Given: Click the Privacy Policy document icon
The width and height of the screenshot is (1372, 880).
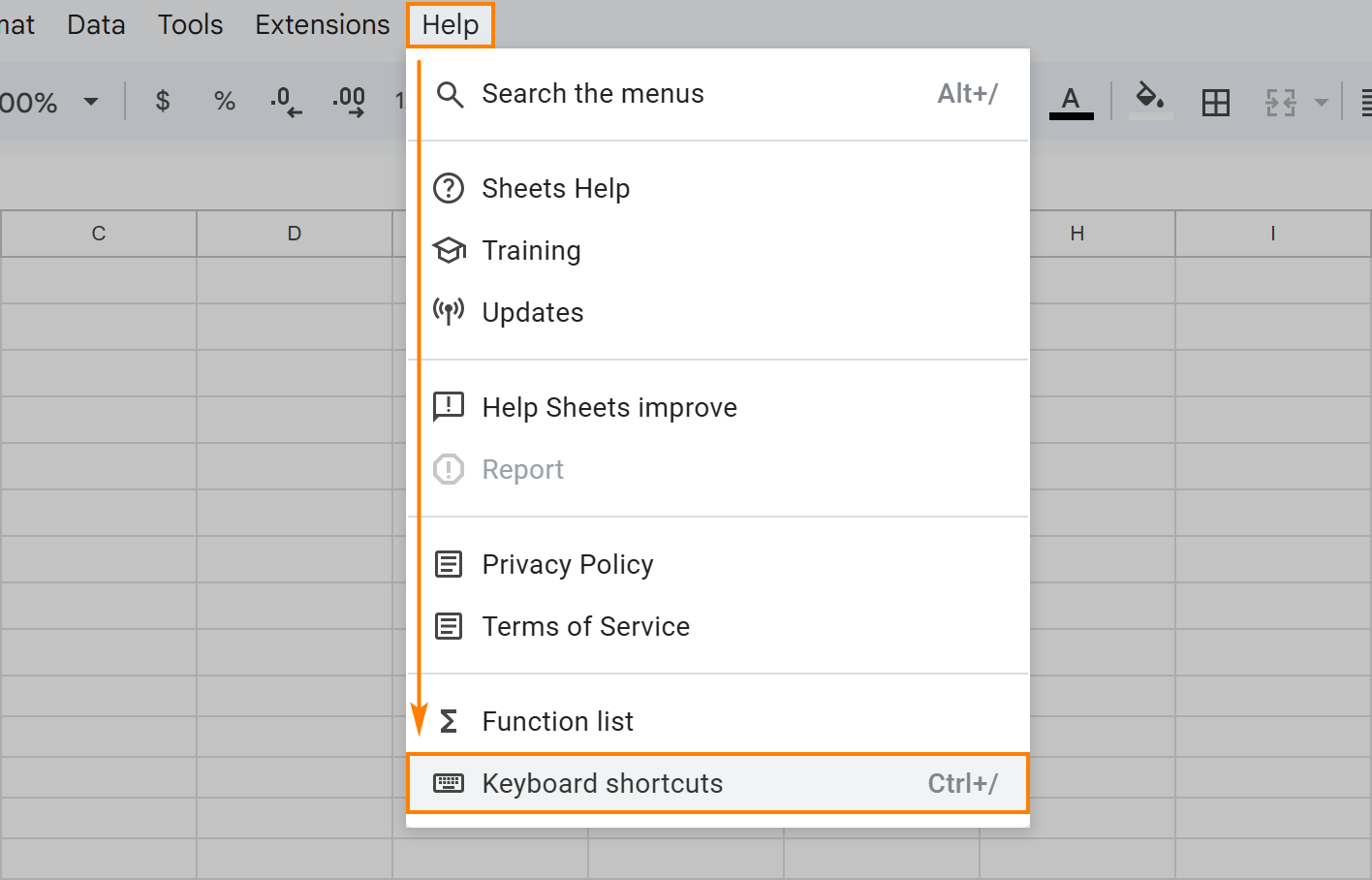Looking at the screenshot, I should tap(449, 564).
